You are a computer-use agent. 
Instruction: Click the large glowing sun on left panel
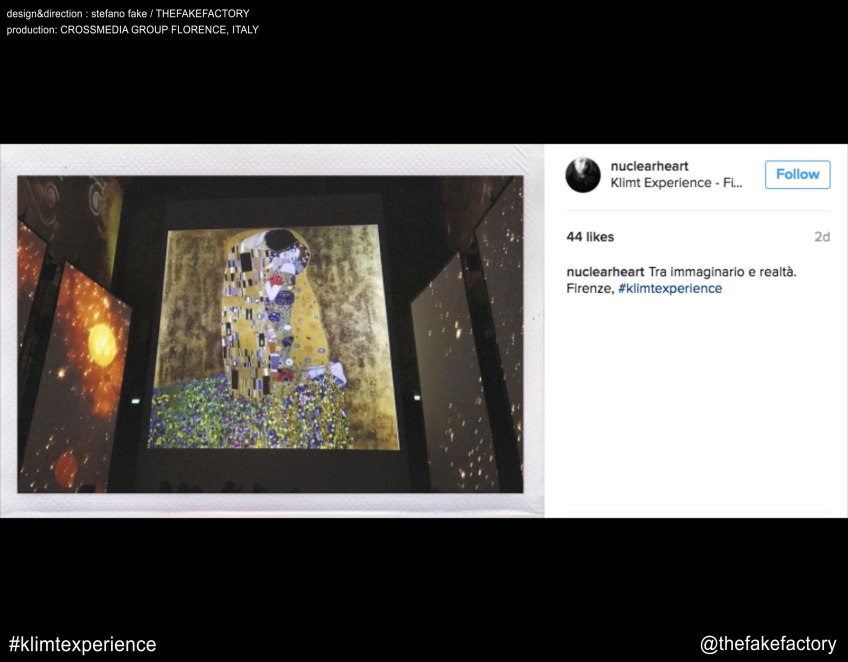102,343
